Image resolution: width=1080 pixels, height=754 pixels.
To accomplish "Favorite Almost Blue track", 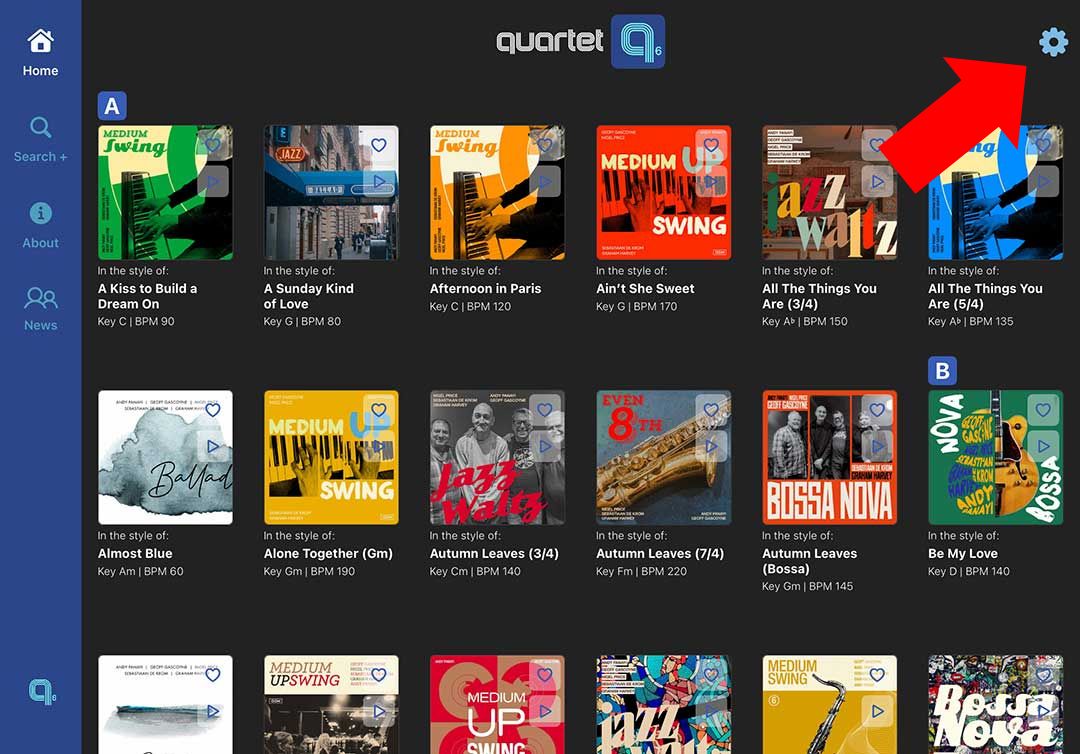I will 213,410.
